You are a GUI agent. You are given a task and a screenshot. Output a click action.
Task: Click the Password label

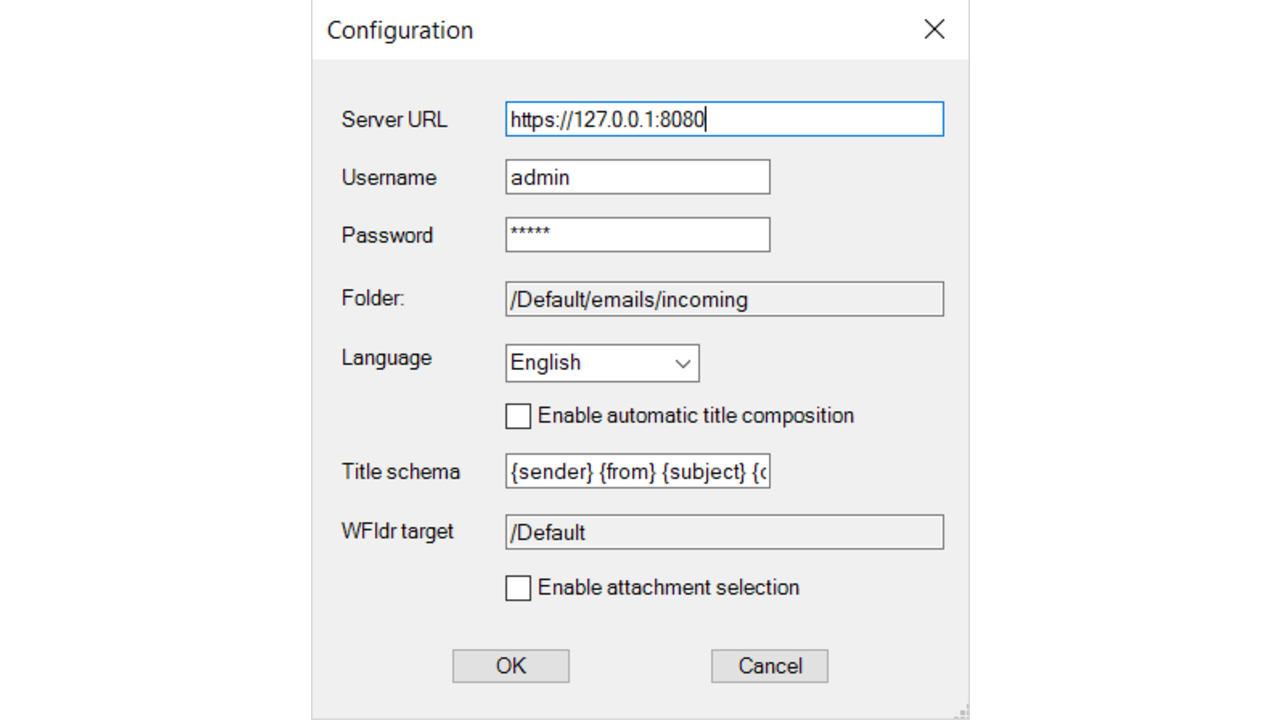pyautogui.click(x=387, y=235)
